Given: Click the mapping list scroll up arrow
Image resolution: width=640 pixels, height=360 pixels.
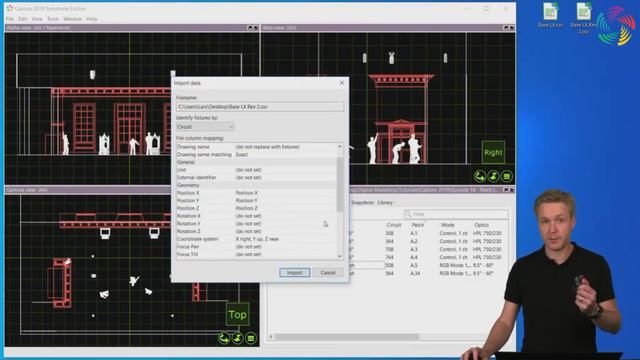Looking at the screenshot, I should (340, 147).
